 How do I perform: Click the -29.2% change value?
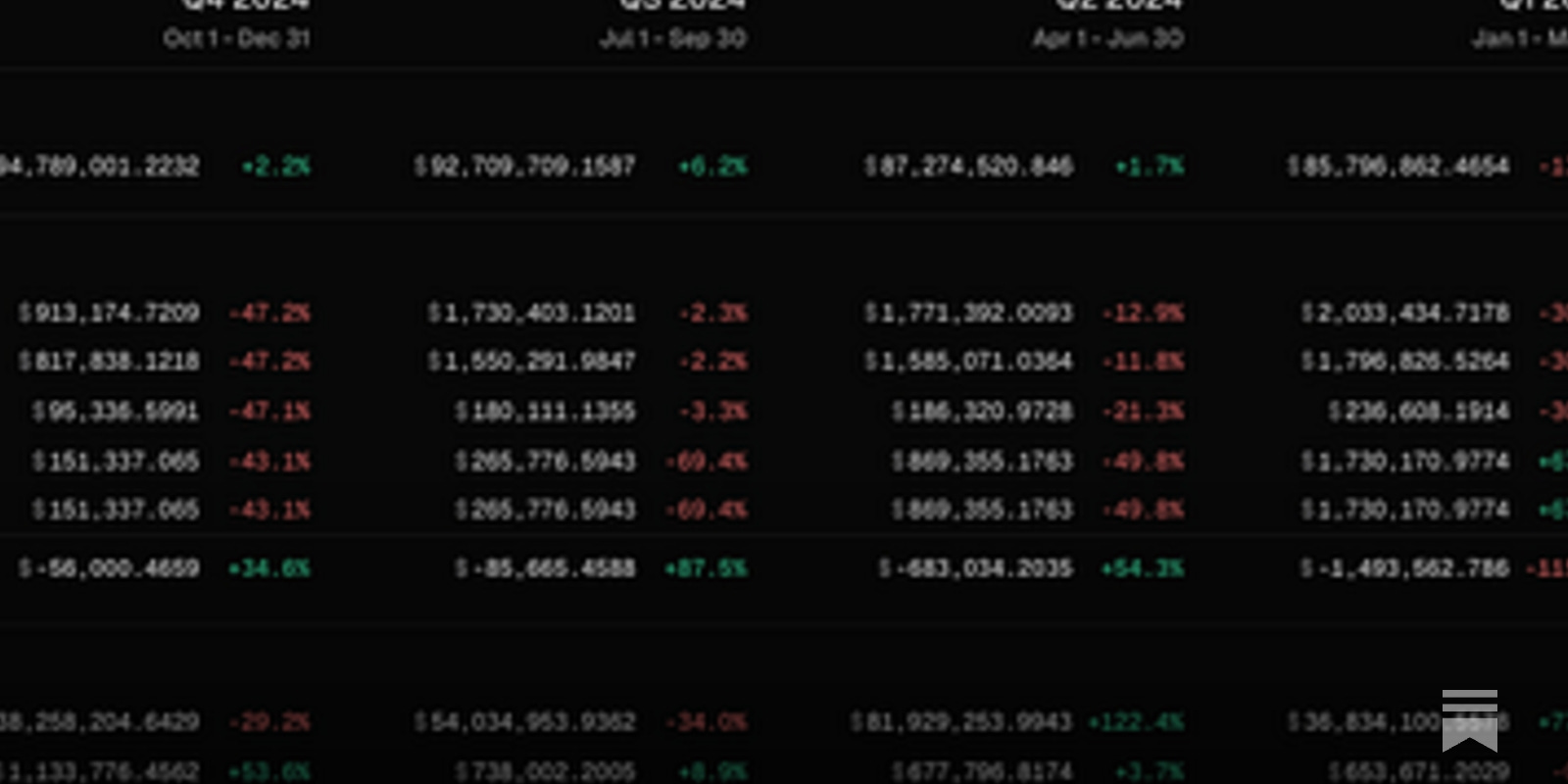point(269,722)
